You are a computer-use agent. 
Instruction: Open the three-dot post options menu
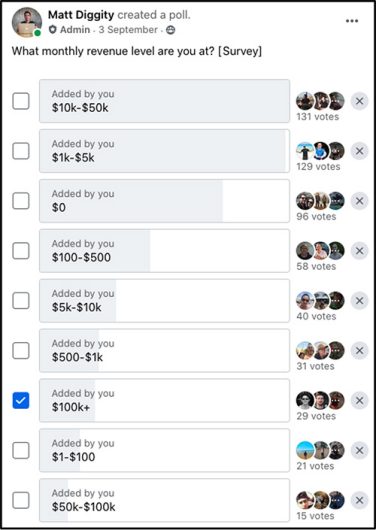pyautogui.click(x=352, y=21)
